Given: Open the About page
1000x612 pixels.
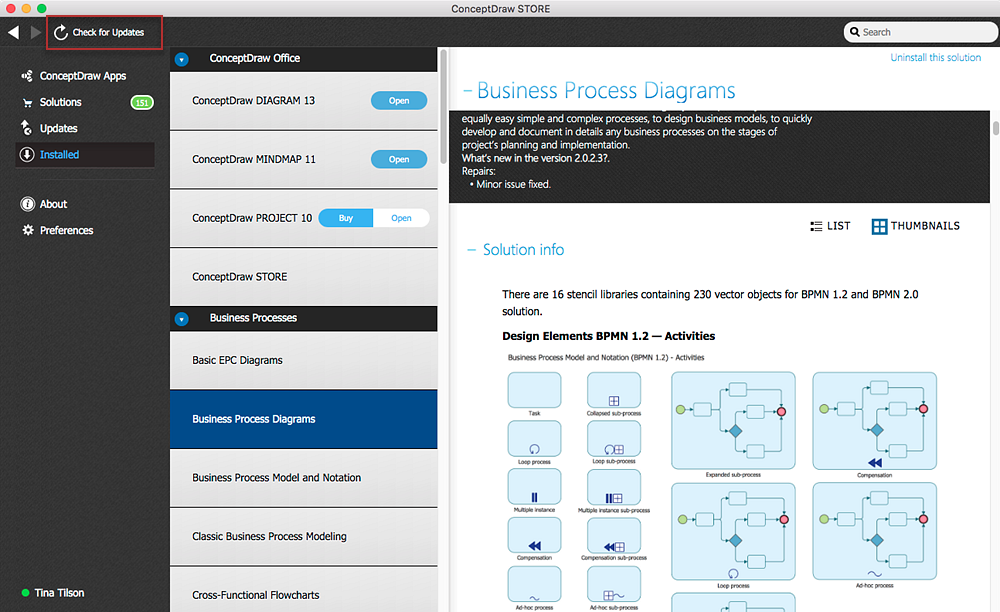Looking at the screenshot, I should click(54, 204).
